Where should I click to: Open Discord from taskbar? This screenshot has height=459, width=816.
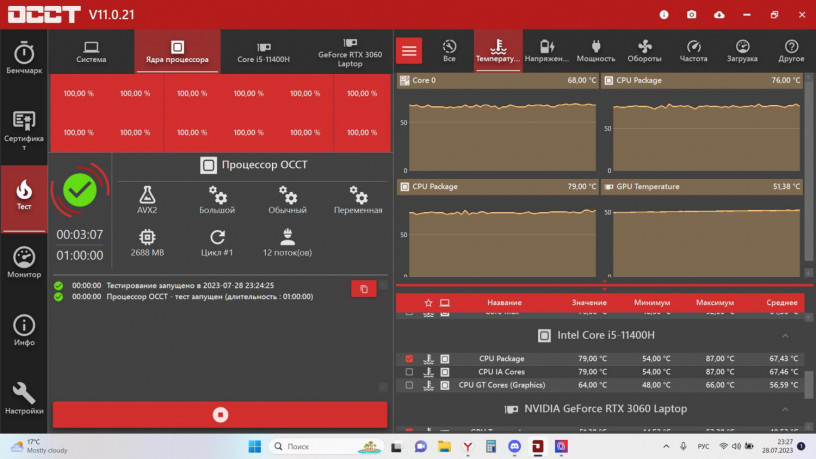click(x=514, y=447)
